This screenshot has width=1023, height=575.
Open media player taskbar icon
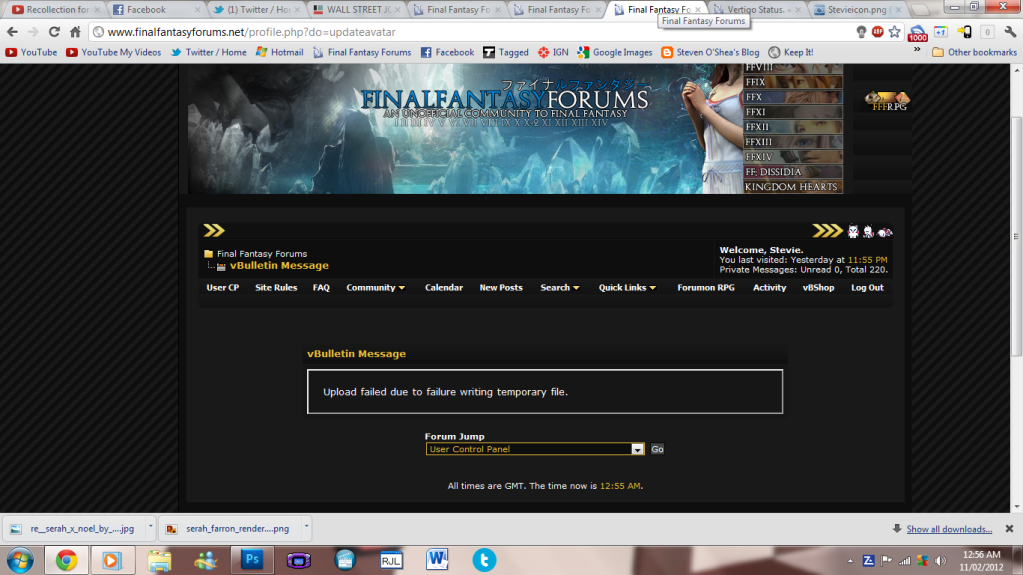tap(112, 561)
